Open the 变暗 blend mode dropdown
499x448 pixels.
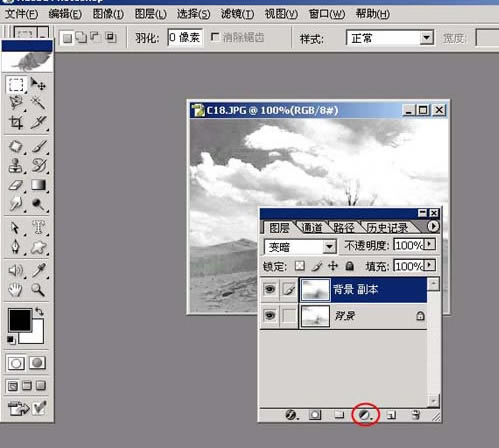(329, 247)
